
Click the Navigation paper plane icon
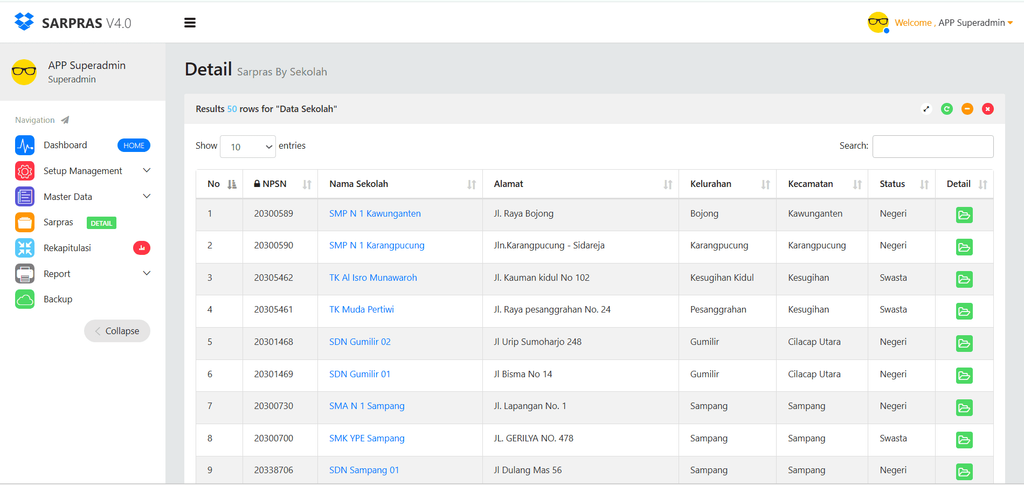tap(65, 120)
